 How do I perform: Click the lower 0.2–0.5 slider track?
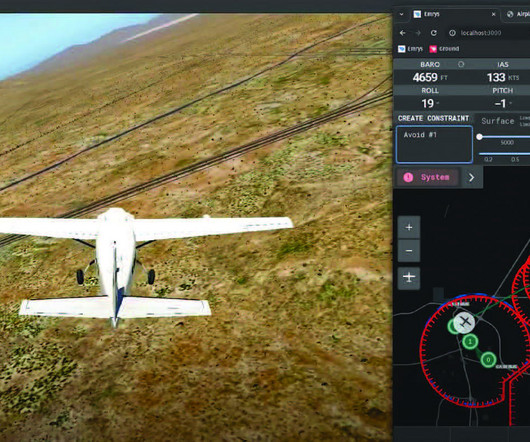pos(504,154)
